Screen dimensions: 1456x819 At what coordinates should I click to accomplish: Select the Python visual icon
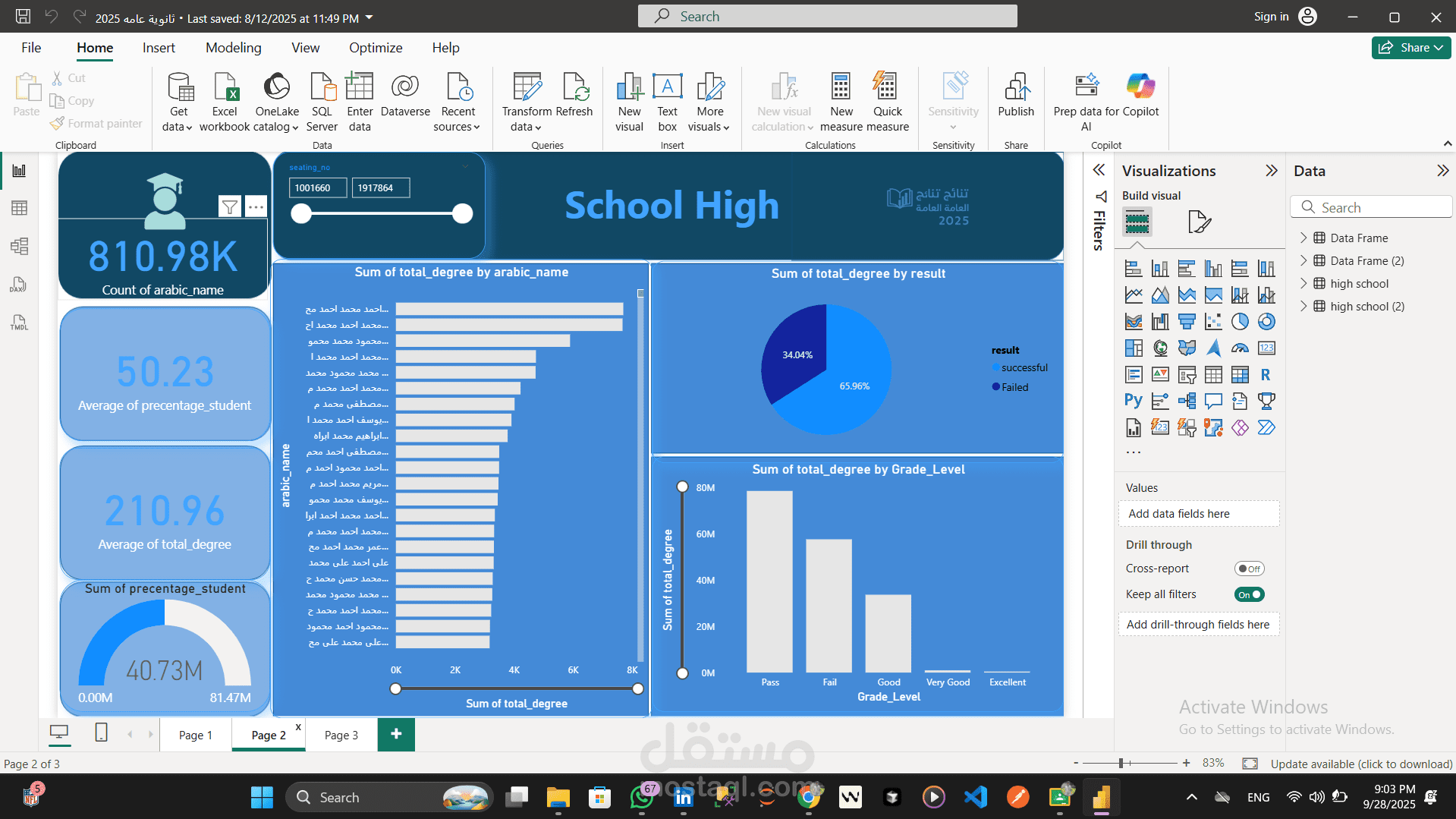pos(1134,401)
